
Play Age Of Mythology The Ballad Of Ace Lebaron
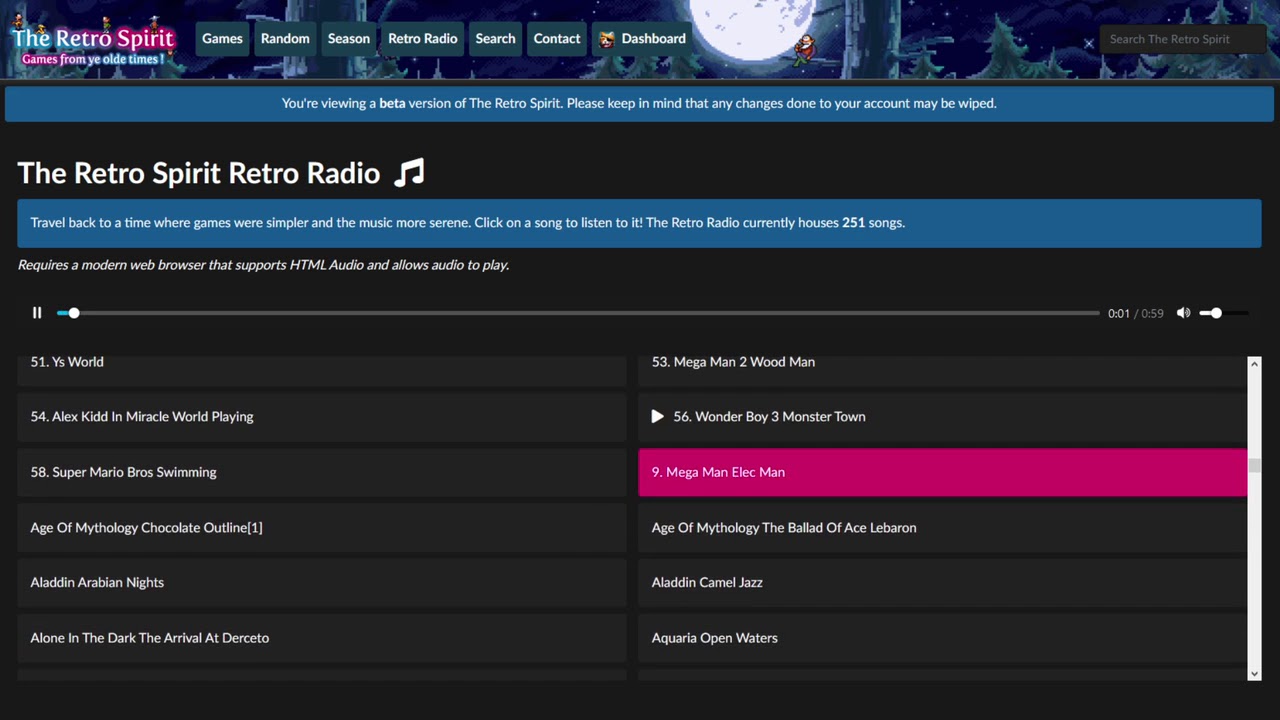click(943, 528)
